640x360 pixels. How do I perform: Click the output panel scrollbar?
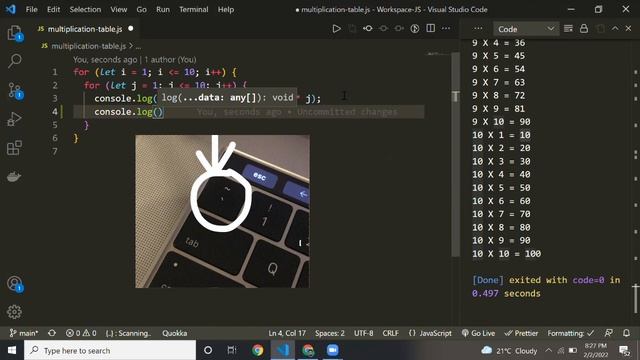[636, 299]
